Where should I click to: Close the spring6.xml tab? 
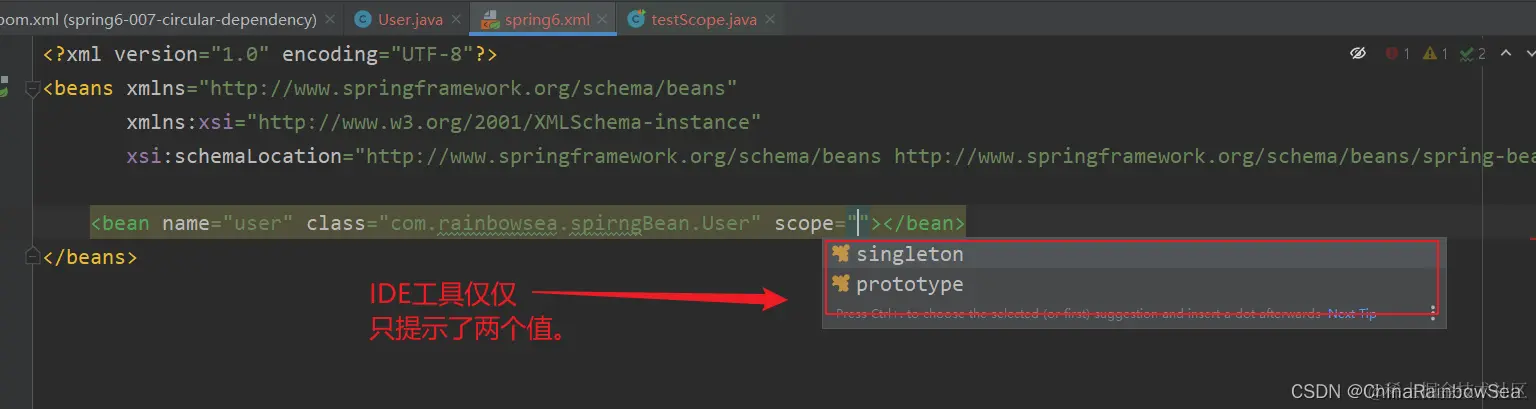point(601,19)
